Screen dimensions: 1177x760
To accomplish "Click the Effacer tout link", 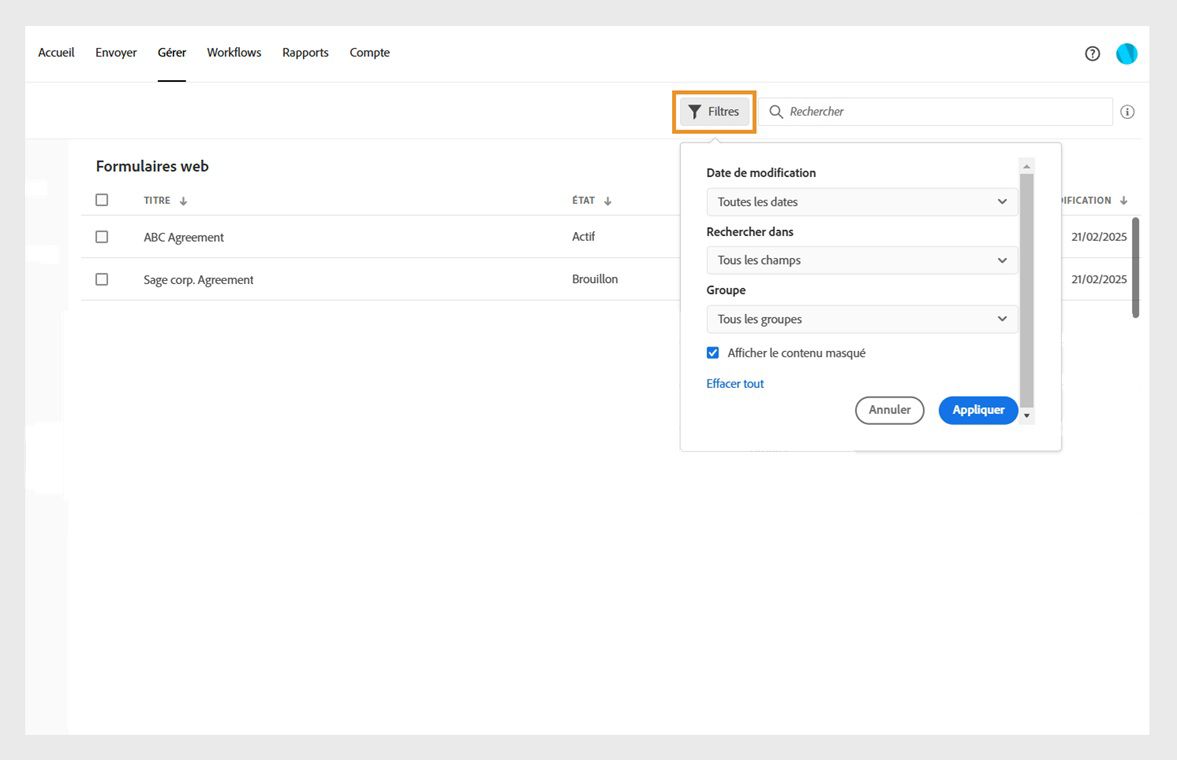I will point(735,383).
